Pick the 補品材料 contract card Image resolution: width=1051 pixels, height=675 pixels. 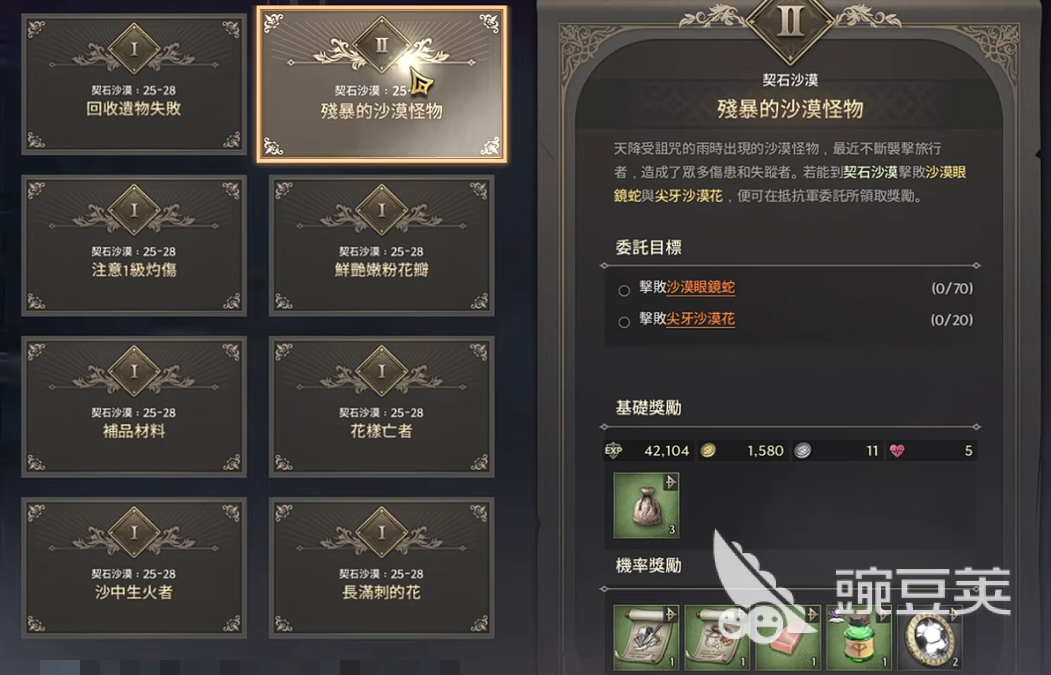(x=134, y=407)
